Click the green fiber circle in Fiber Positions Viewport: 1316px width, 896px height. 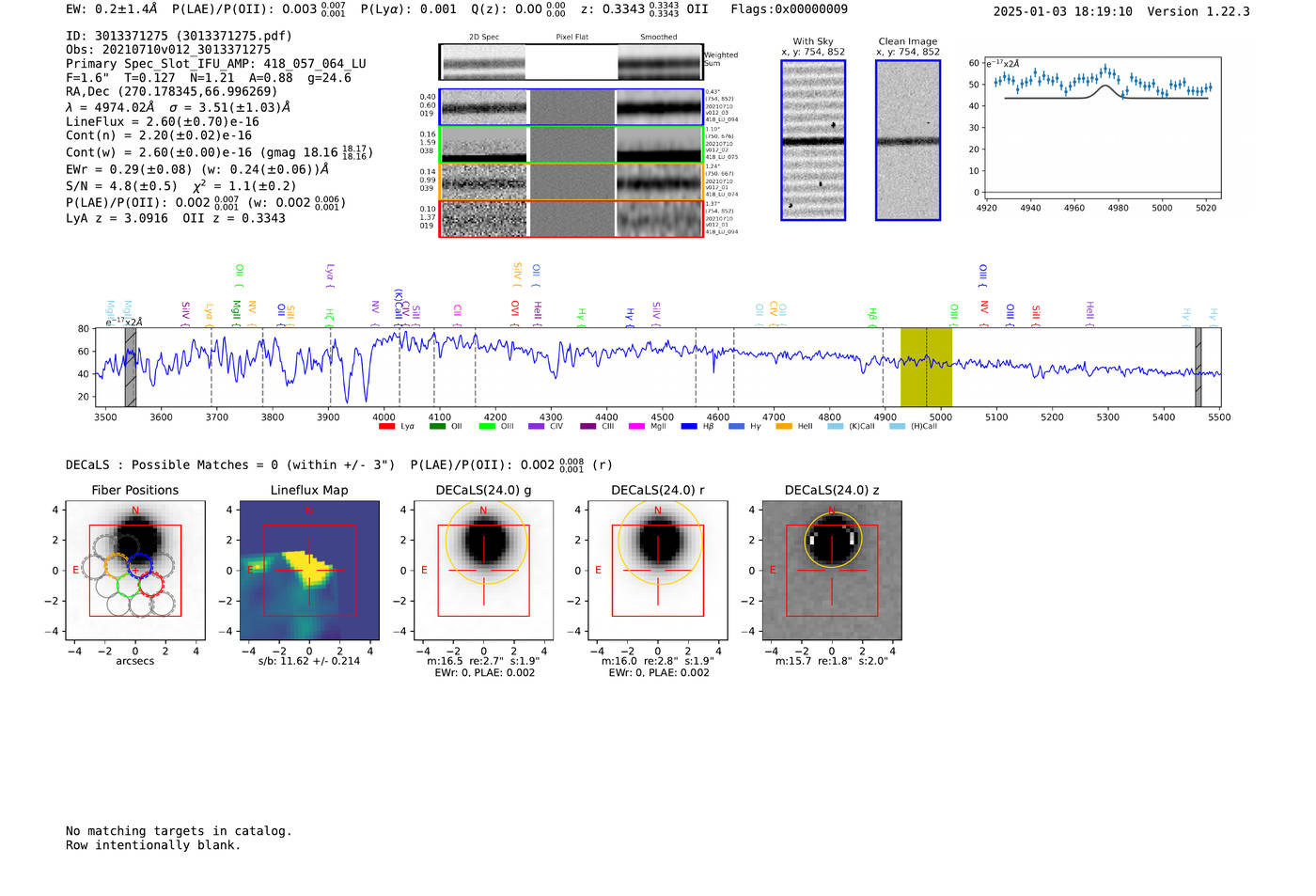click(x=129, y=586)
